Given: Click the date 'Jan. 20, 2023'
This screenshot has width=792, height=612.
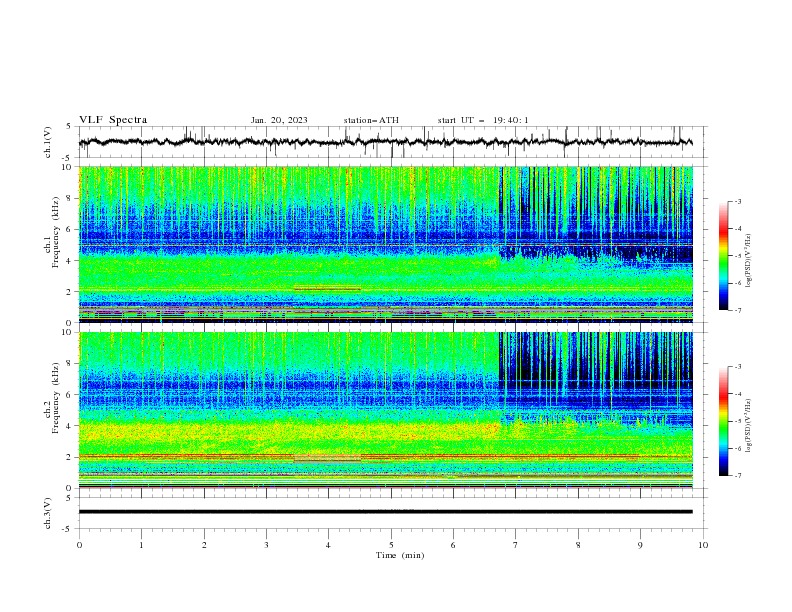Looking at the screenshot, I should (279, 120).
